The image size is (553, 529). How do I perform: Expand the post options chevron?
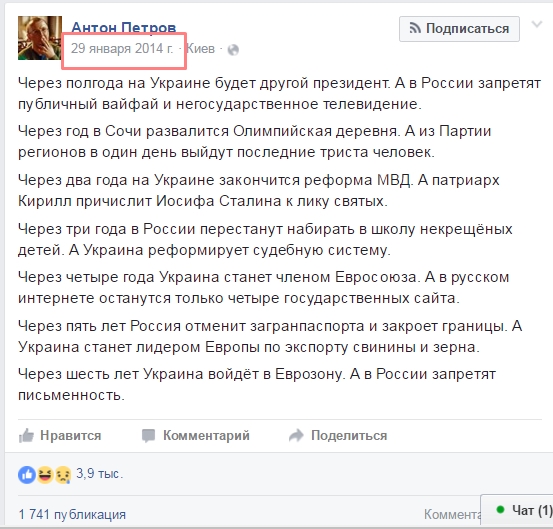(x=537, y=24)
